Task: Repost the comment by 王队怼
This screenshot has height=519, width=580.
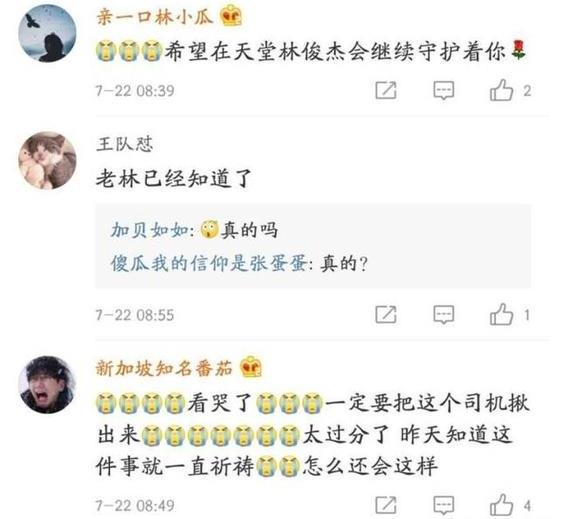Action: tap(386, 315)
